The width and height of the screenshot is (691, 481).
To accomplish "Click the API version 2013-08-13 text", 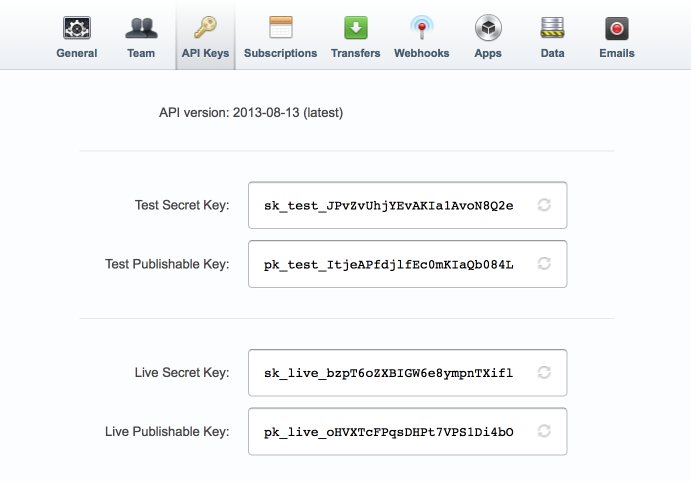I will click(x=251, y=112).
